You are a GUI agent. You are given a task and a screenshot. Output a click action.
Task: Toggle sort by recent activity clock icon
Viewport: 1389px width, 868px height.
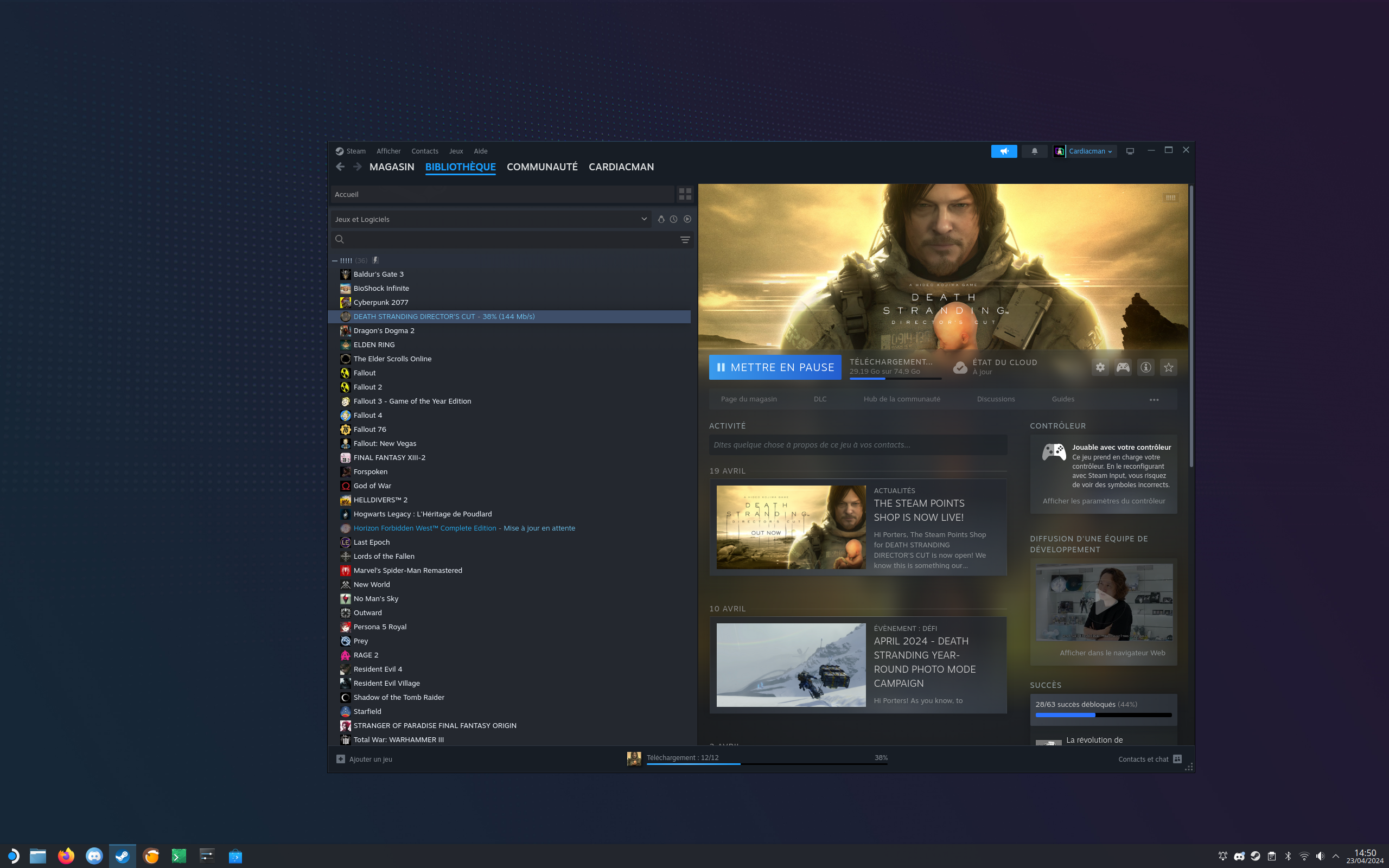point(674,219)
